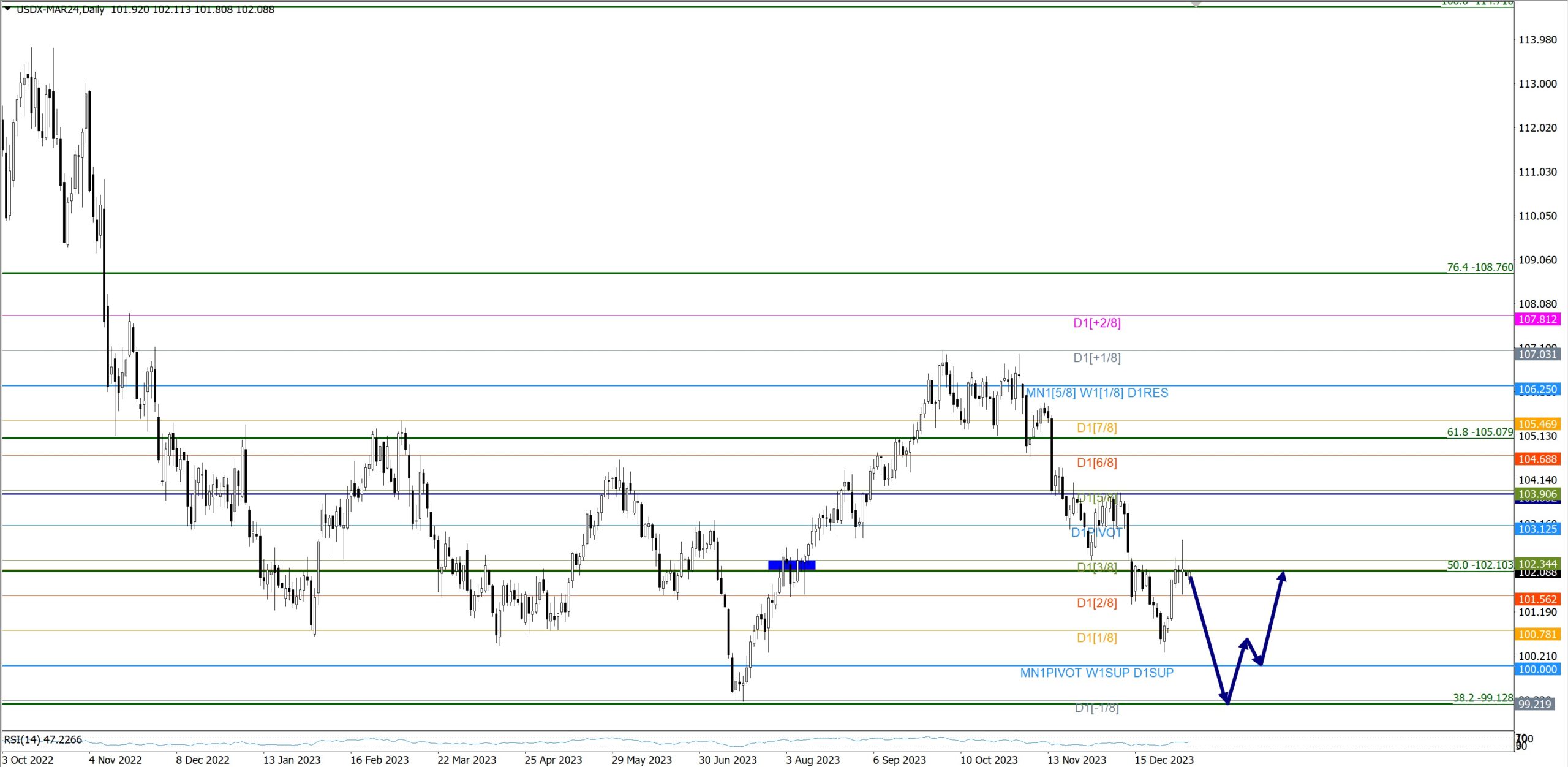This screenshot has width=1568, height=767.
Task: Click the RSI(14) 47.2266 indicator label
Action: (x=43, y=739)
